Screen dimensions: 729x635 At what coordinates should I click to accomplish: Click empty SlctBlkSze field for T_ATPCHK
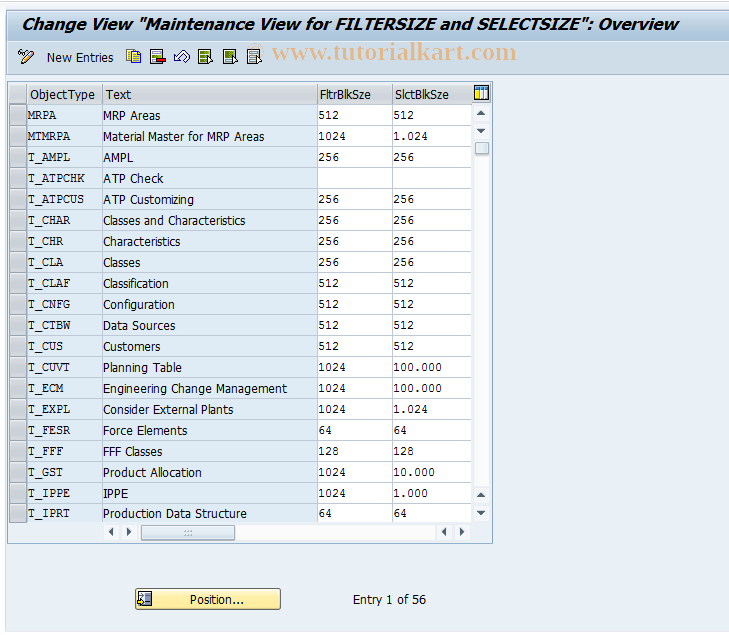pos(431,178)
